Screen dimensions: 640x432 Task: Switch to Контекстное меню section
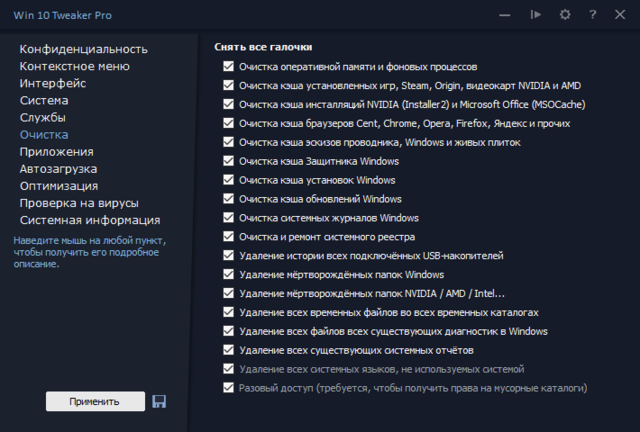pyautogui.click(x=74, y=66)
